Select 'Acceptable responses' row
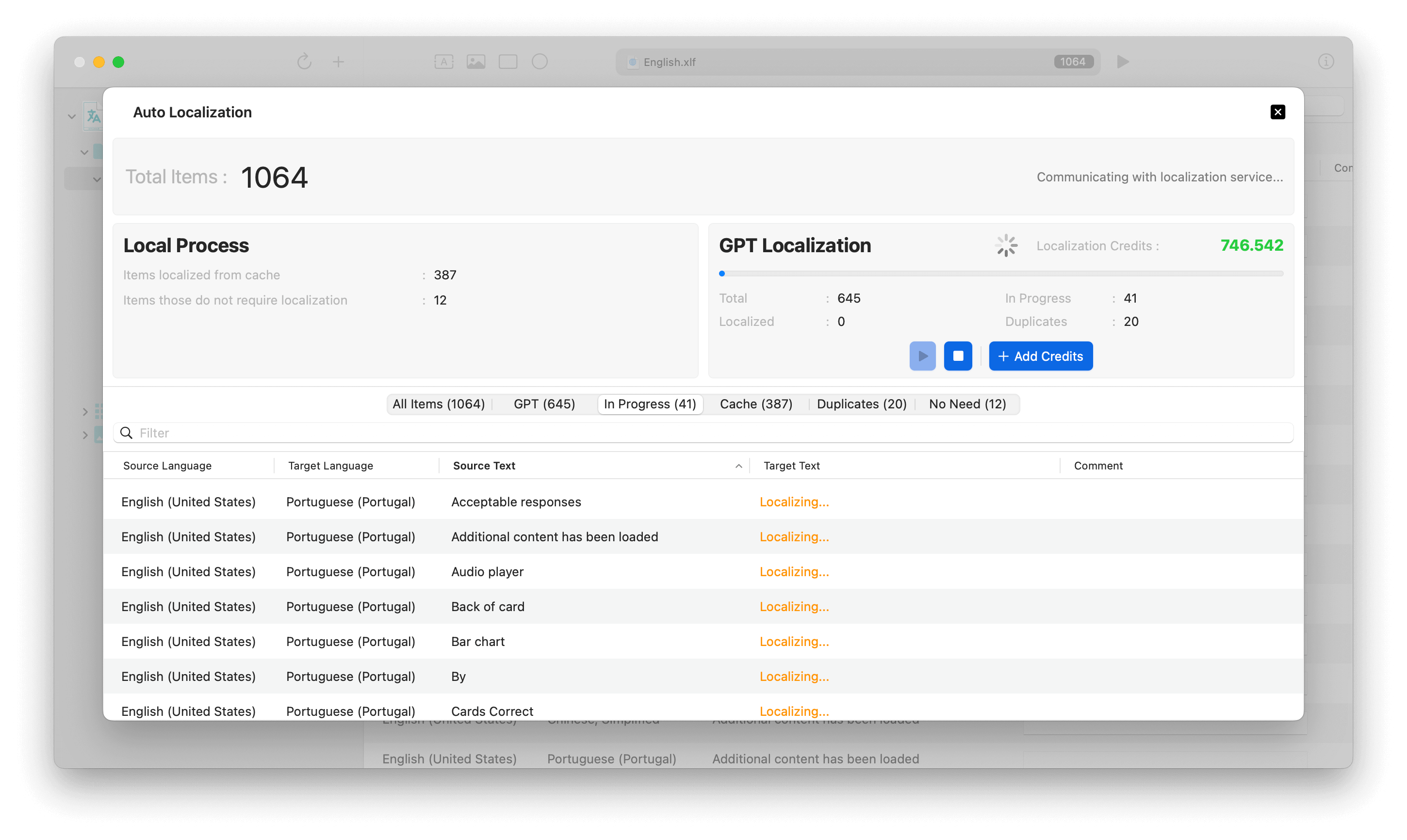1407x840 pixels. [703, 501]
